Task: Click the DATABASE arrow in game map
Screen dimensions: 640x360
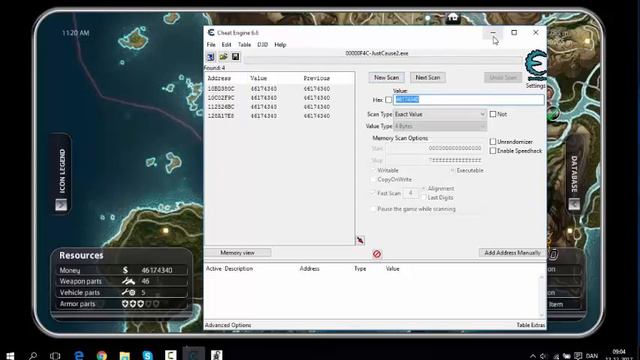Action: 574,204
